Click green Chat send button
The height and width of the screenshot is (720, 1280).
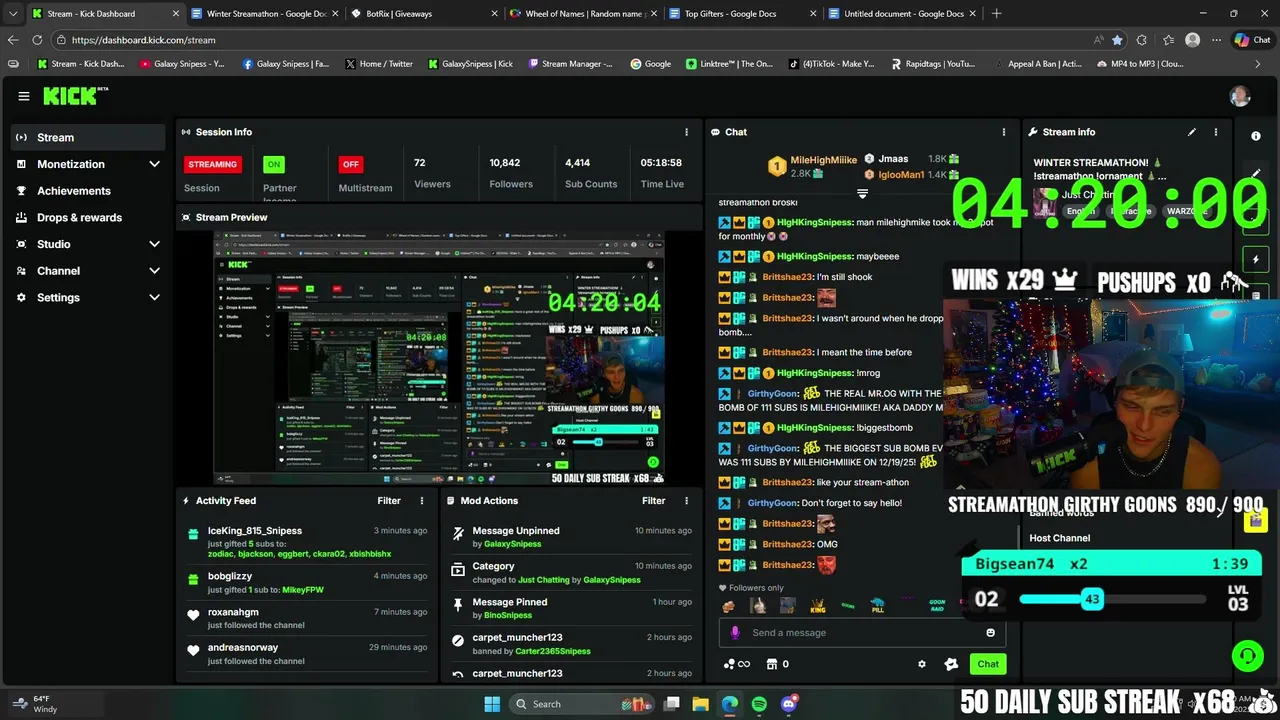point(988,664)
